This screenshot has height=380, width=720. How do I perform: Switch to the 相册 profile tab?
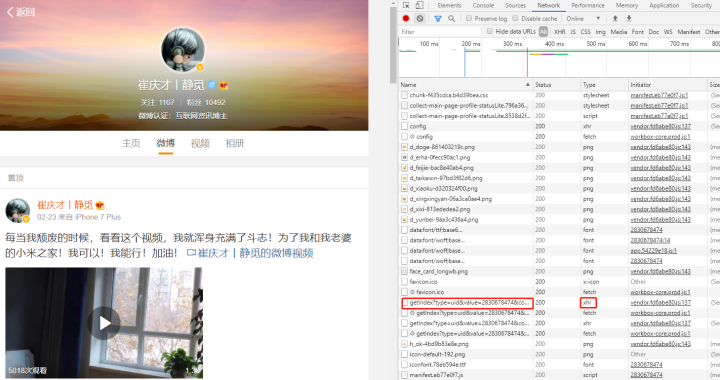235,143
